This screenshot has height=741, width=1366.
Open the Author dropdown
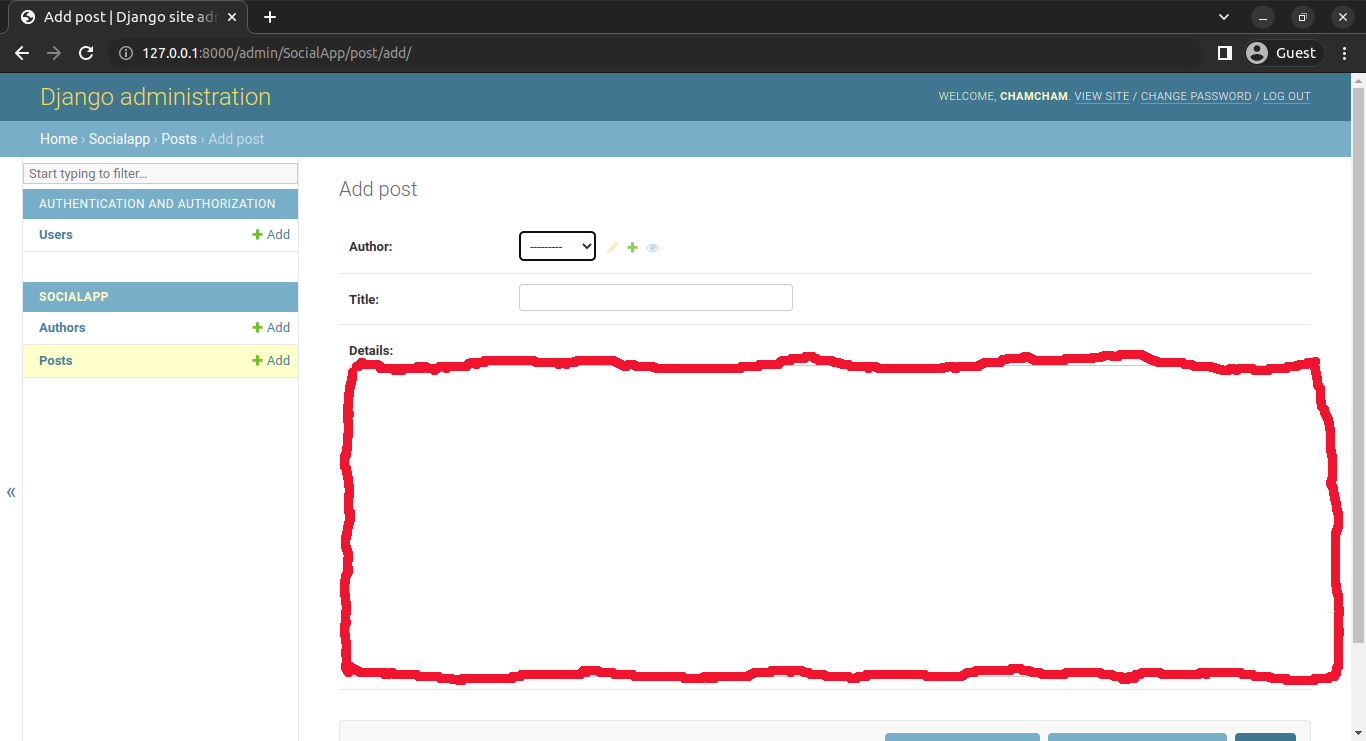(557, 246)
